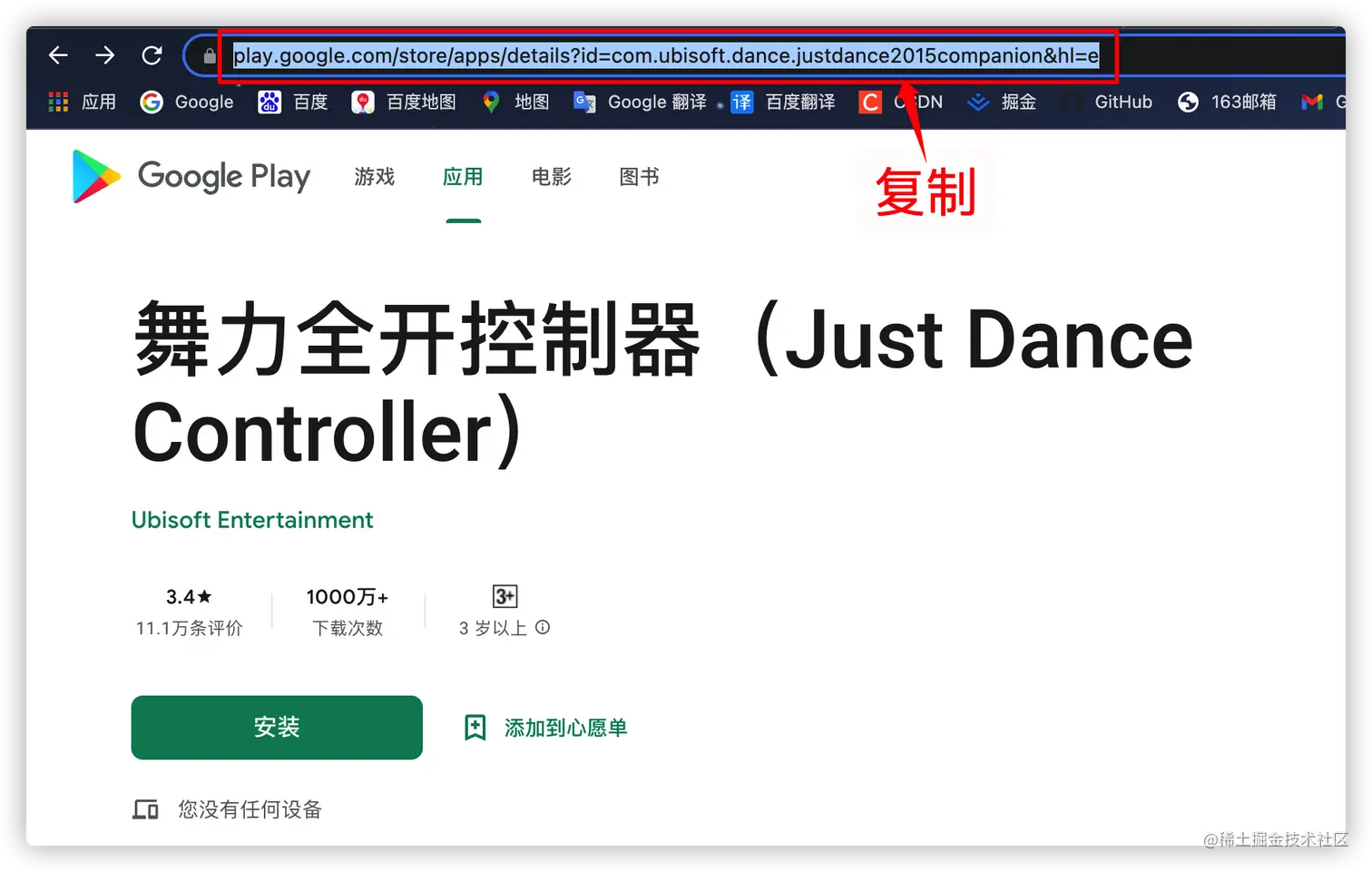Open the 百度 bookmark
This screenshot has width=1372, height=872.
[x=293, y=102]
